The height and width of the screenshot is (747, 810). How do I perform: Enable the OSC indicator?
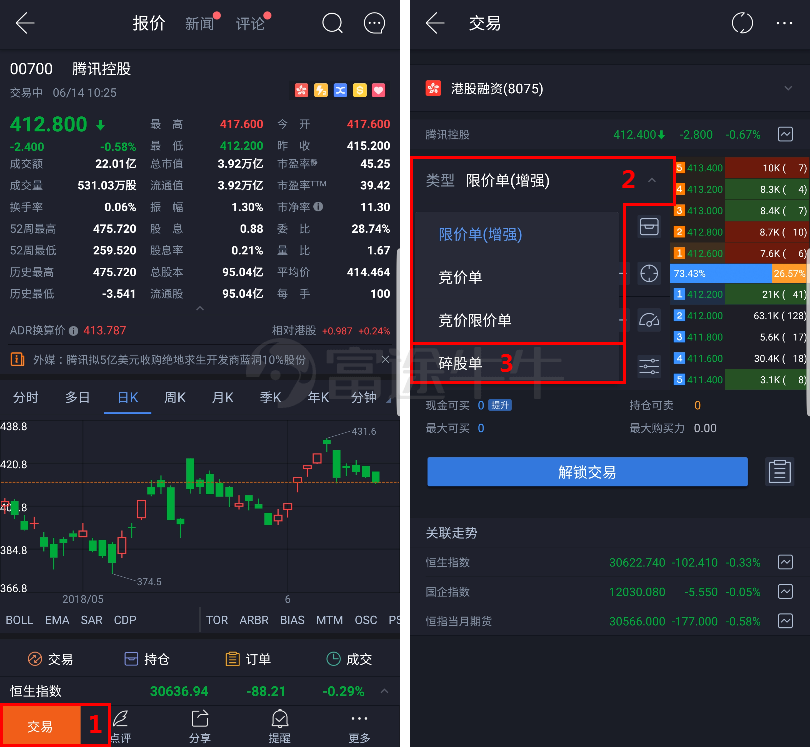[366, 620]
